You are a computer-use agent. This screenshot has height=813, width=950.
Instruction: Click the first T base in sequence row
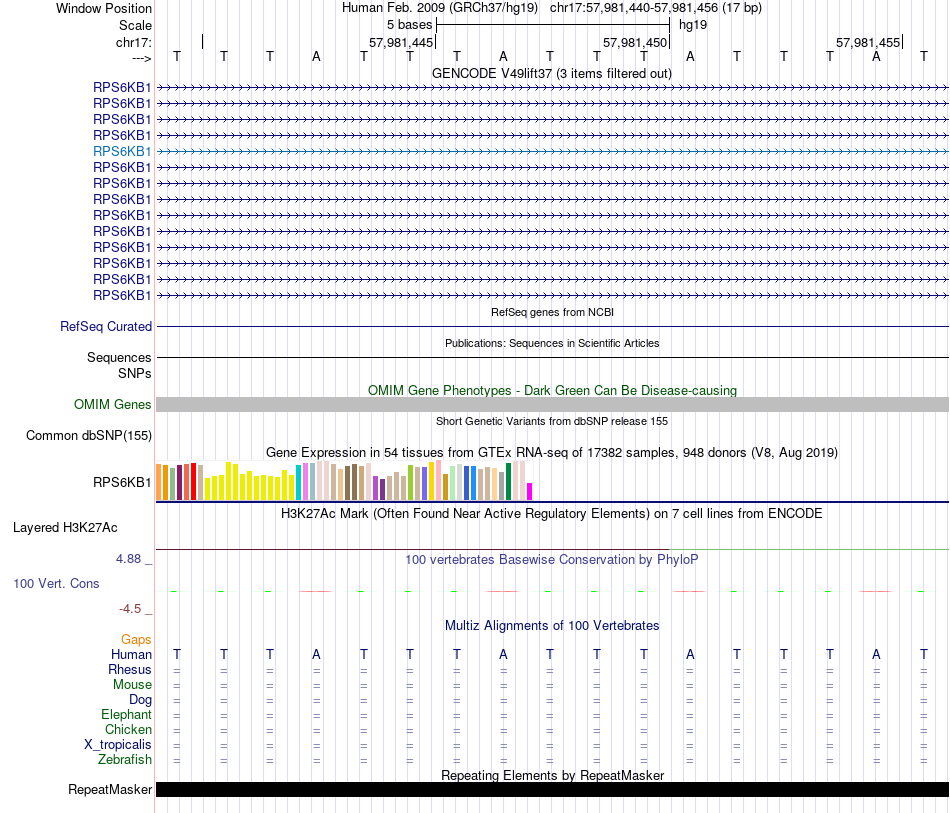click(x=177, y=56)
